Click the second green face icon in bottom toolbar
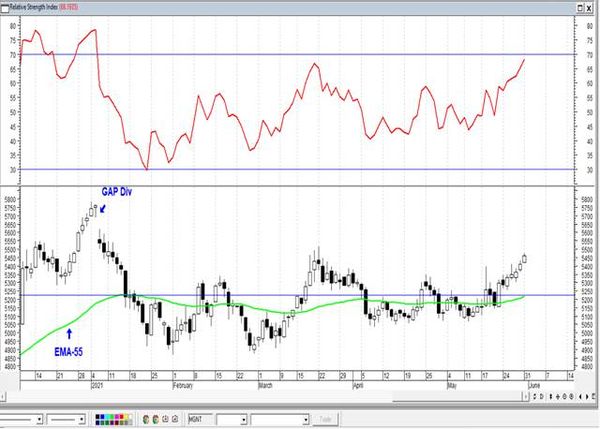 155,419
